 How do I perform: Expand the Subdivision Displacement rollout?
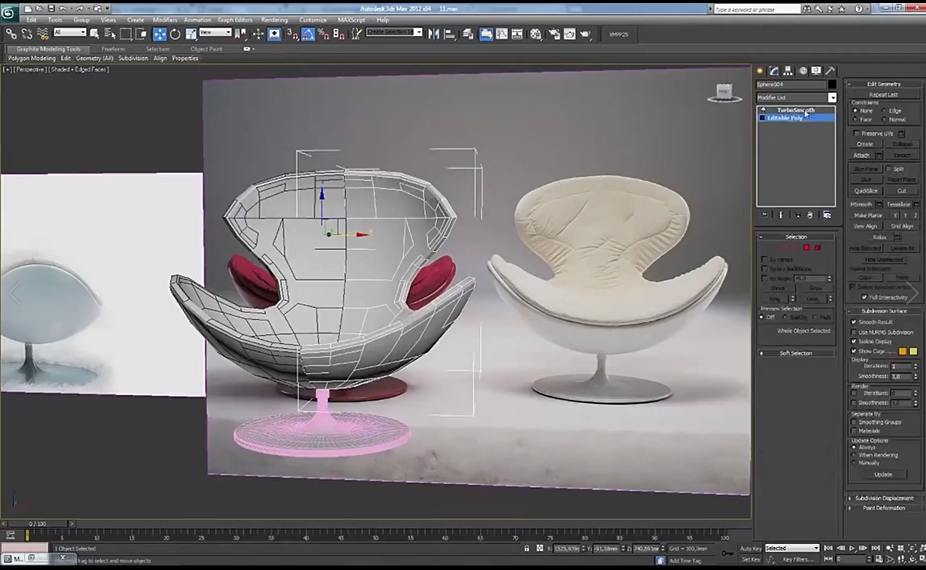[x=883, y=498]
